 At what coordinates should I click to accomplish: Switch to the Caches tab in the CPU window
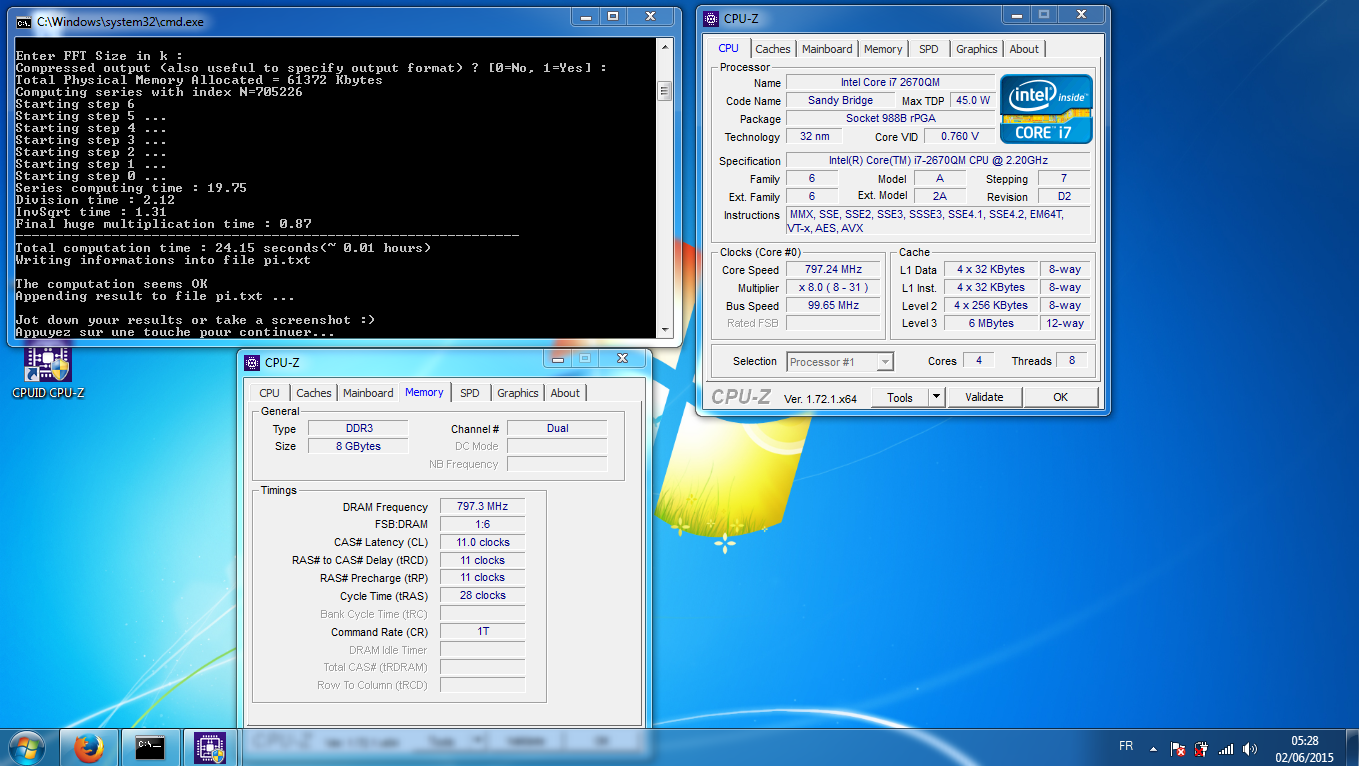(x=773, y=49)
